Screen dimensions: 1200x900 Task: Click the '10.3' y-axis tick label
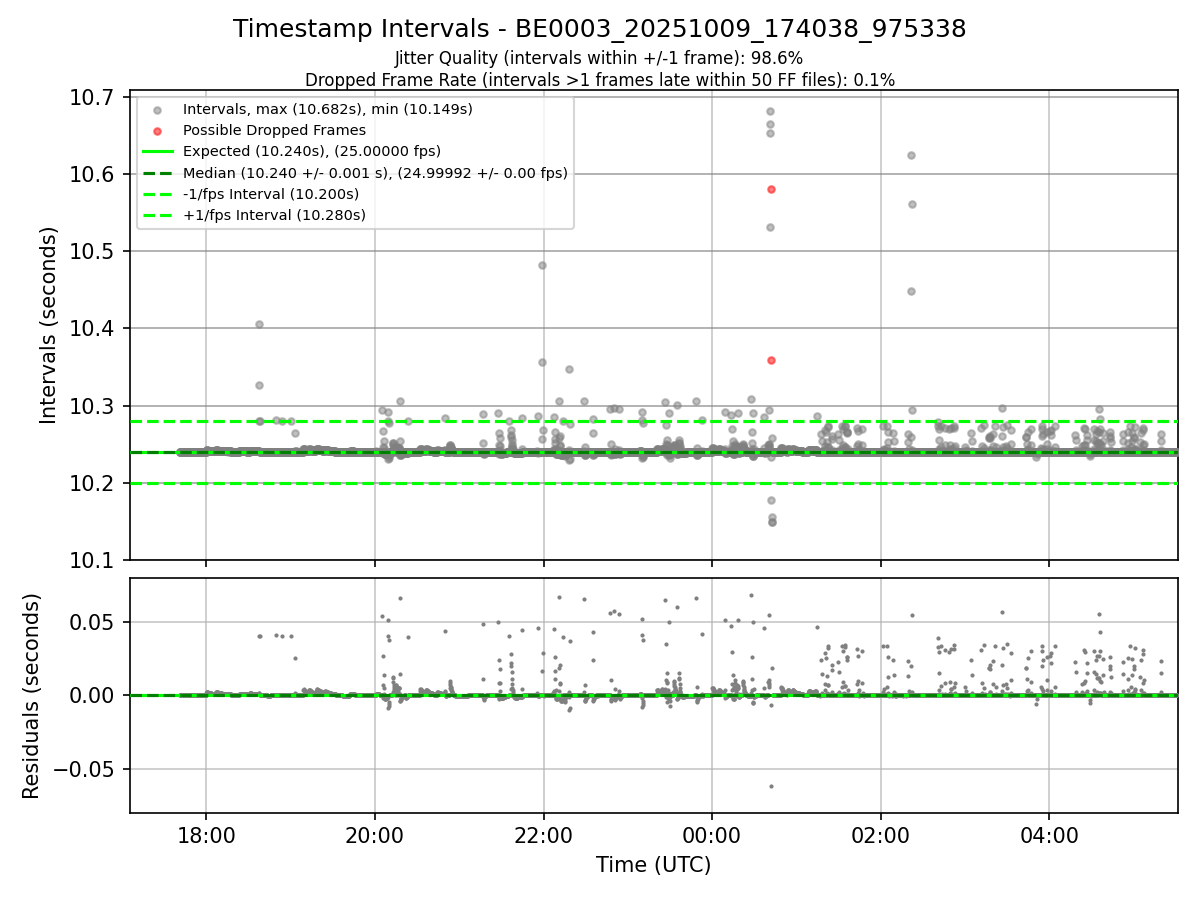tap(93, 406)
